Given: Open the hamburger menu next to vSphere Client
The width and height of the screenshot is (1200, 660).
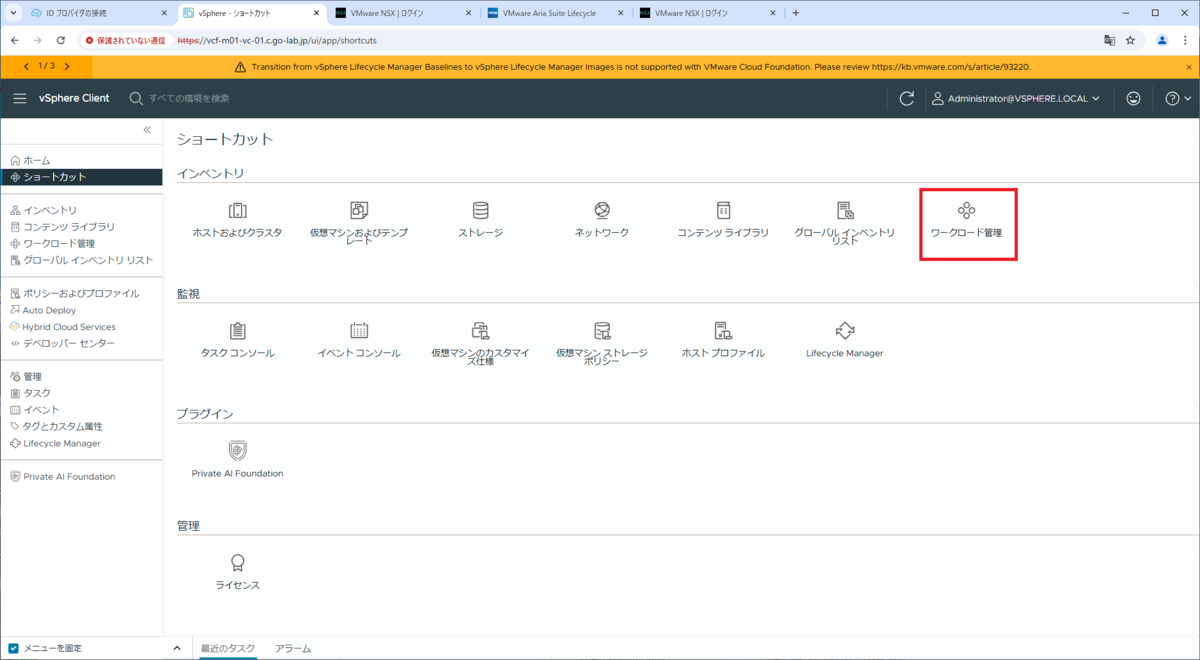Looking at the screenshot, I should 20,99.
